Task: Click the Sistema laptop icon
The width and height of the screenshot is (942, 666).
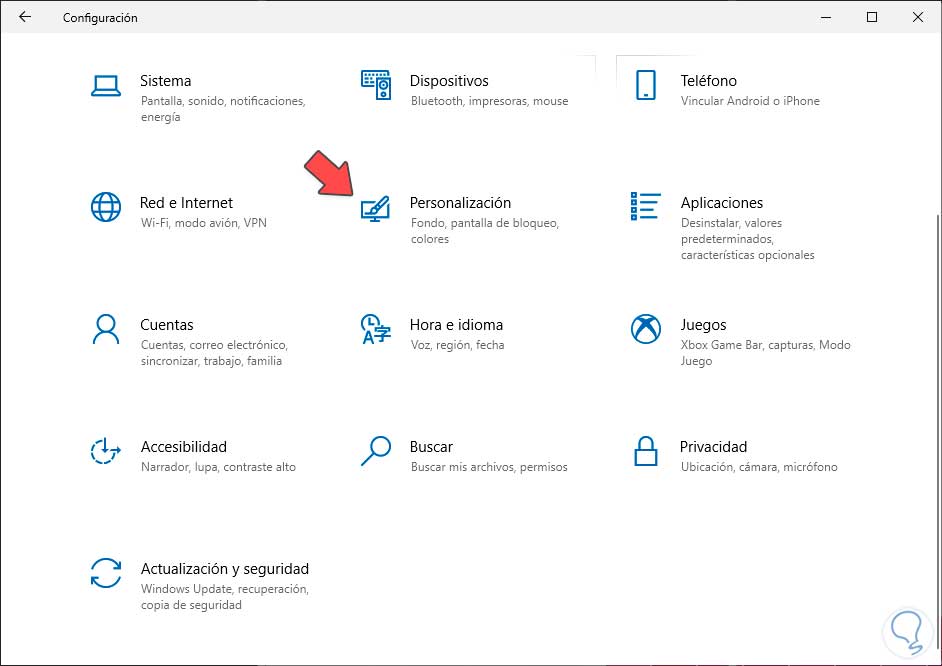Action: pyautogui.click(x=105, y=86)
